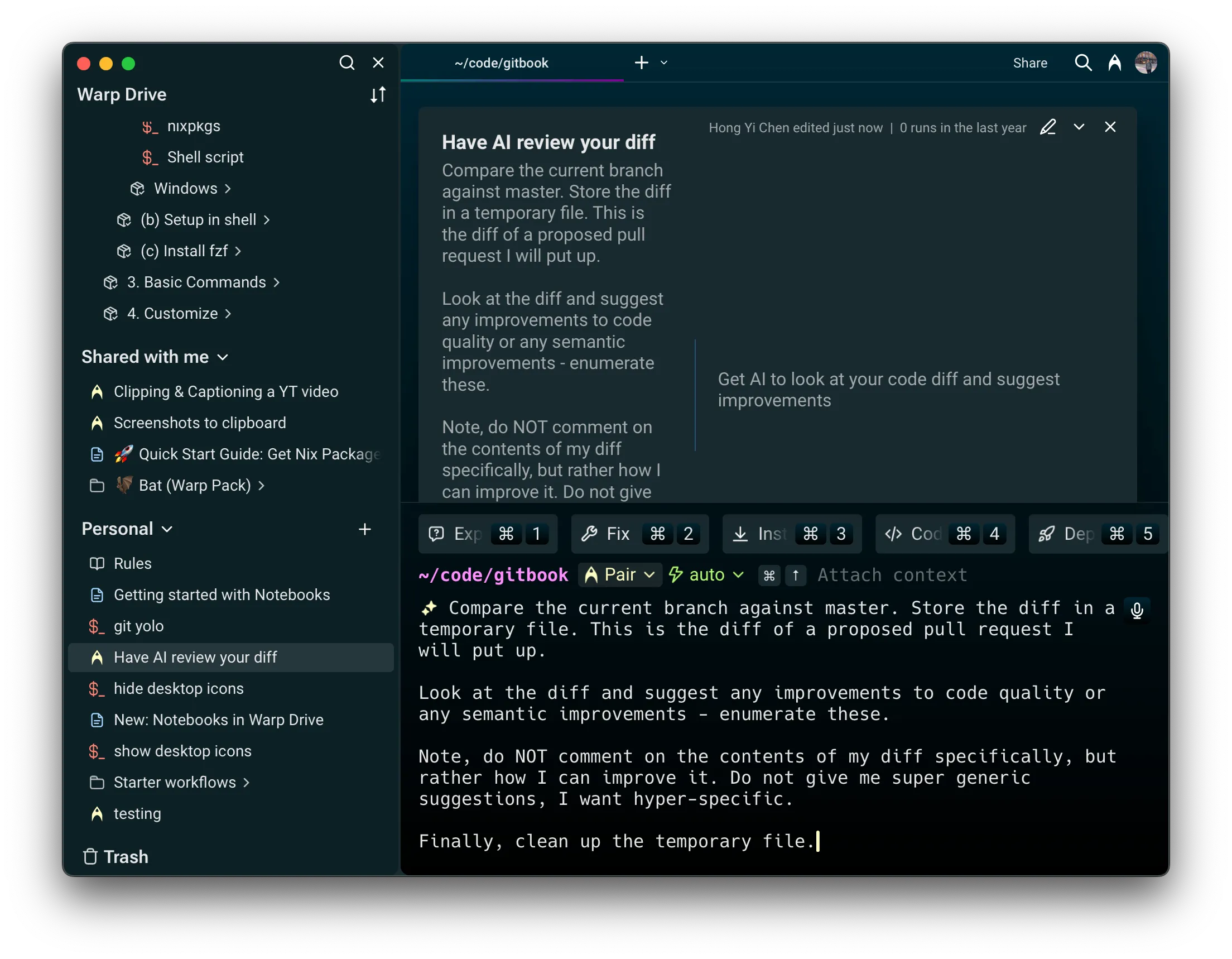The image size is (1232, 959).
Task: Click the Code suggestion chip
Action: [x=945, y=534]
